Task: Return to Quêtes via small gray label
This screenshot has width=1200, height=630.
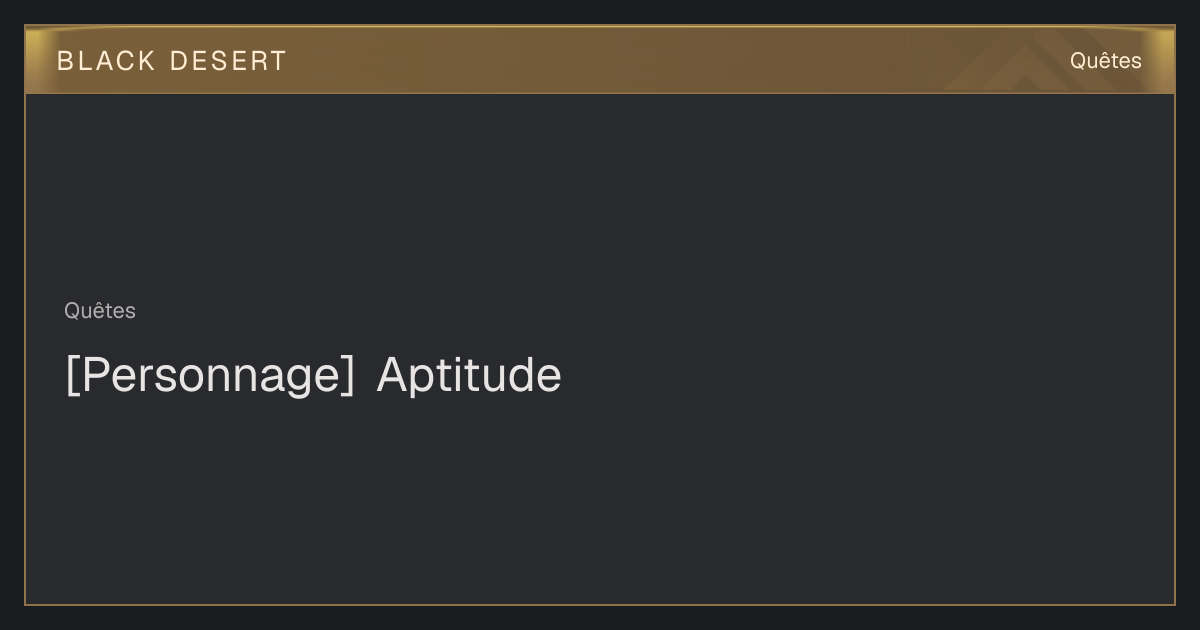Action: click(100, 311)
